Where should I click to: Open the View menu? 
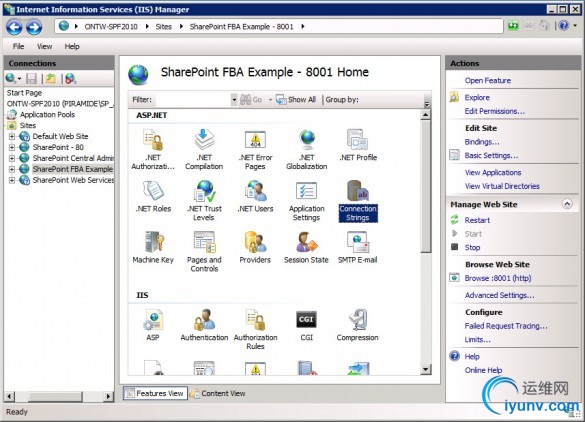[x=44, y=46]
